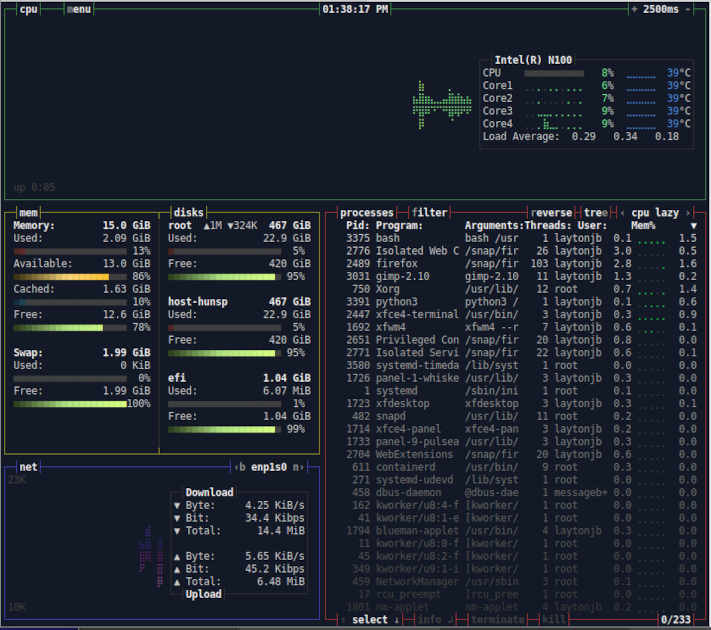Select the dbus-daemon process 458

tap(515, 493)
